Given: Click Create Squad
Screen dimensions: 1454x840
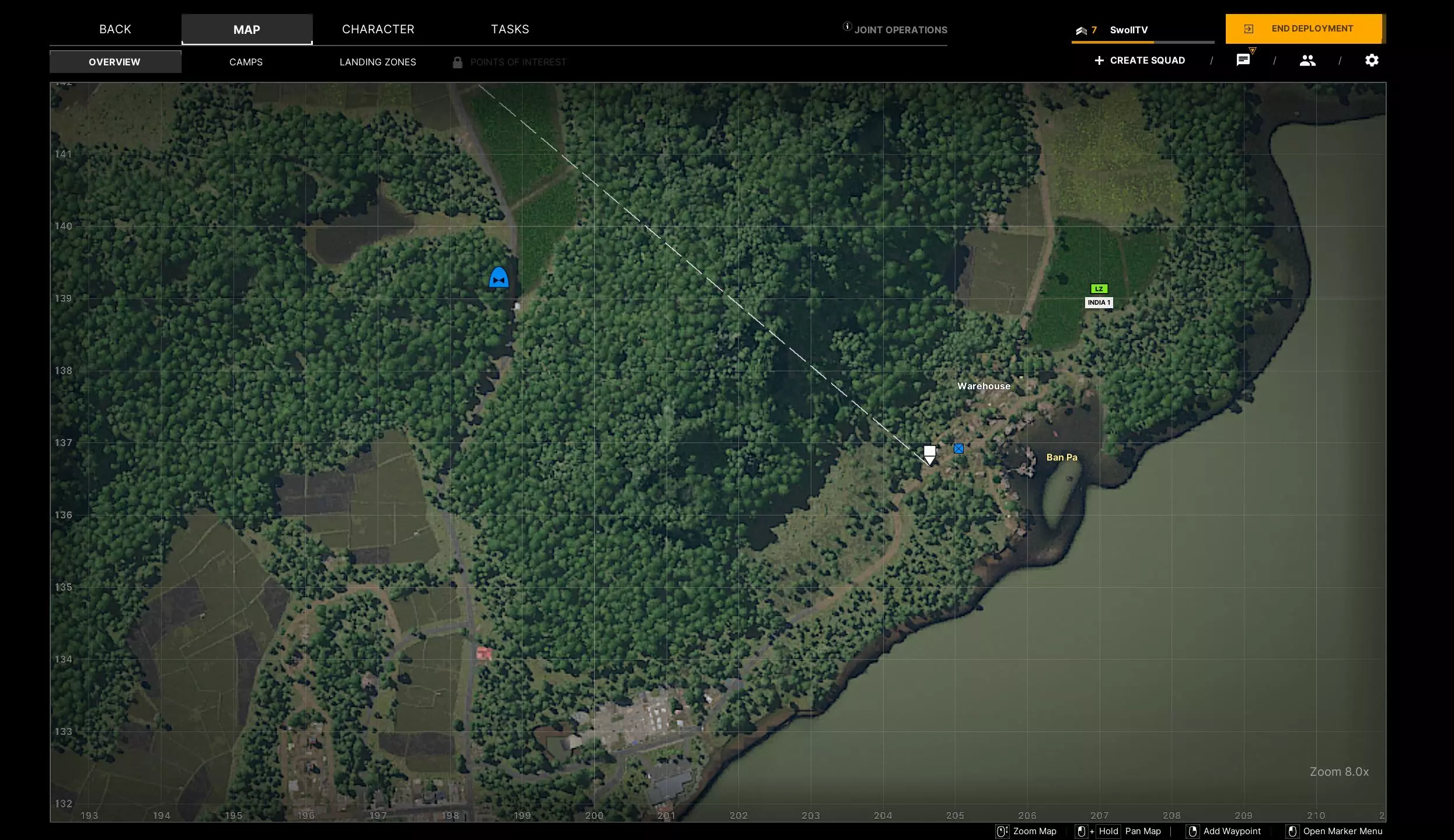Looking at the screenshot, I should (1139, 60).
